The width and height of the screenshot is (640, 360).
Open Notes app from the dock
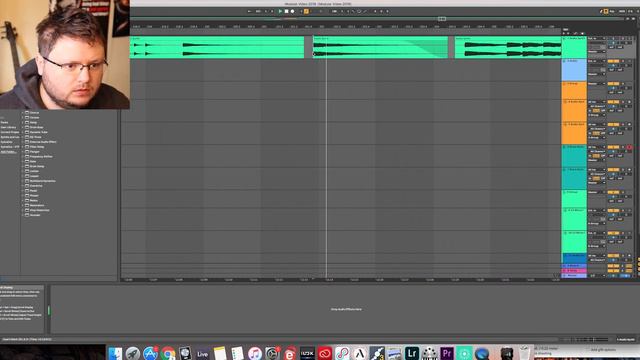tap(220, 353)
